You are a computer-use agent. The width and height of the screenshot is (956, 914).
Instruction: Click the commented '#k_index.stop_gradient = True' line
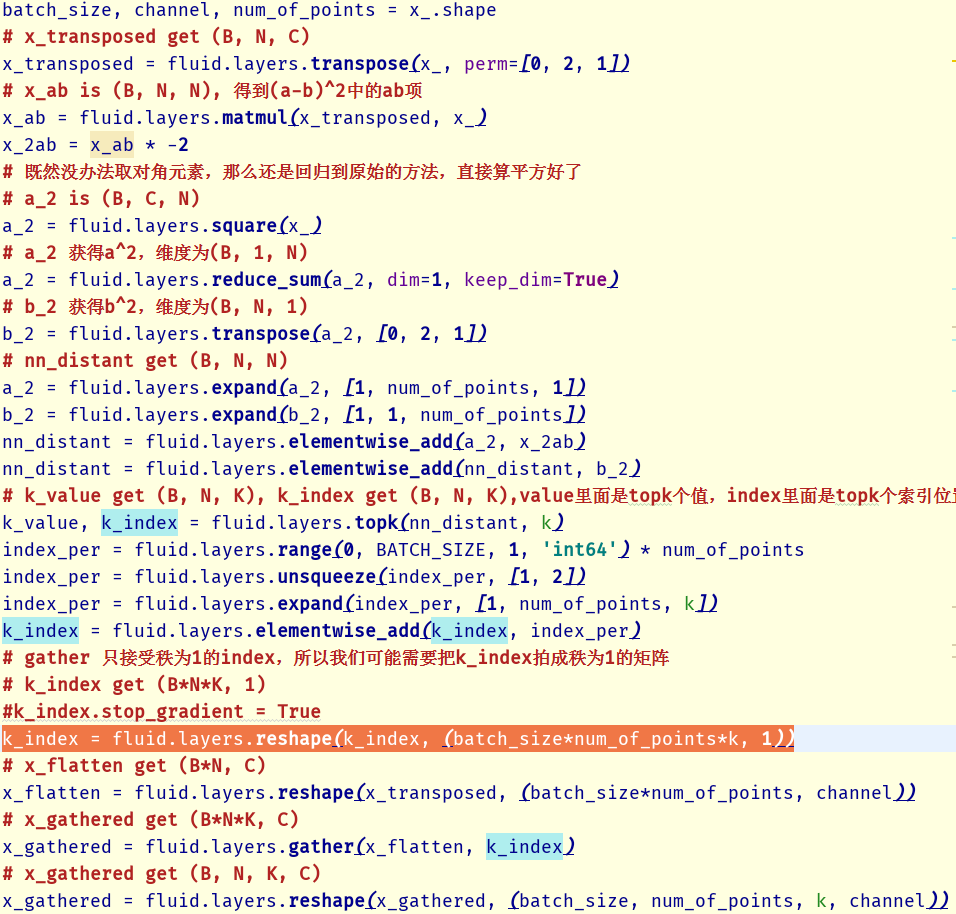pyautogui.click(x=162, y=712)
